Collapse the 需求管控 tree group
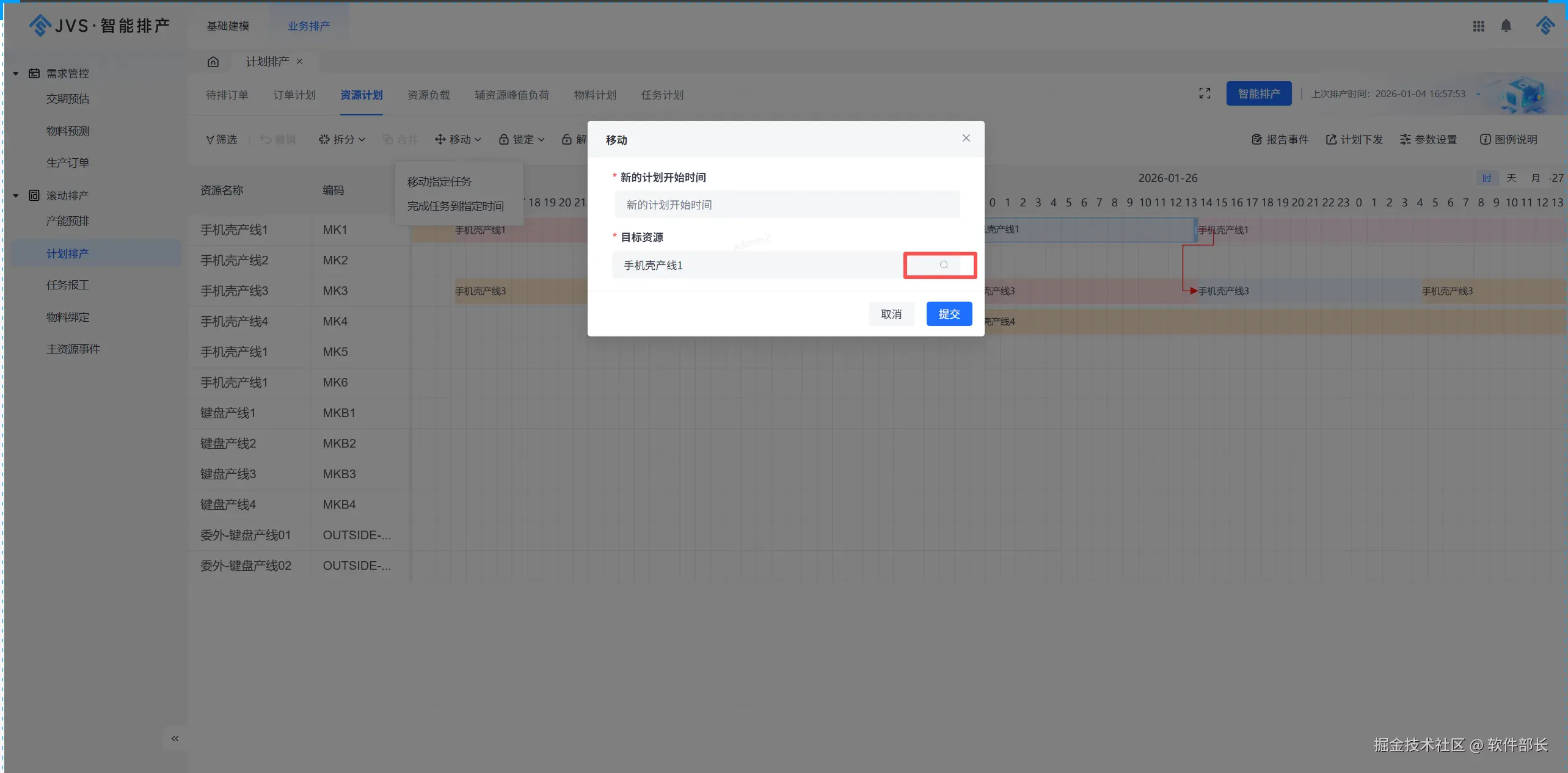The height and width of the screenshot is (773, 1568). pos(16,74)
